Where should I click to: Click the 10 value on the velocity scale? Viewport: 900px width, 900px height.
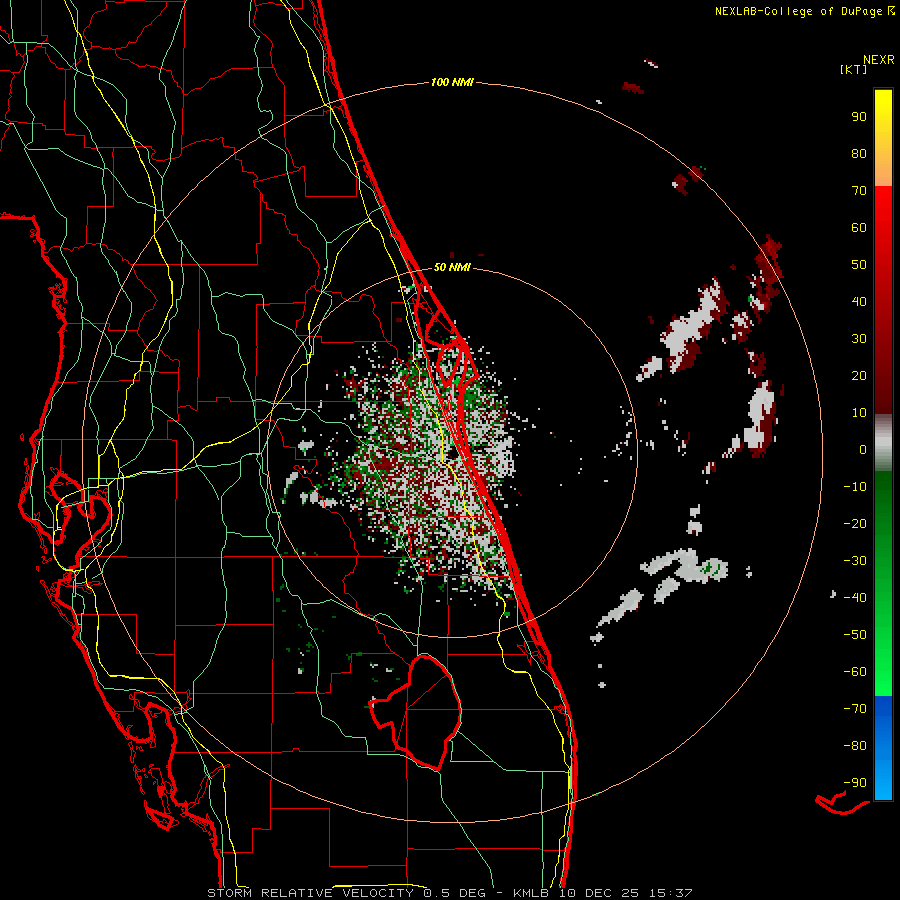point(859,413)
